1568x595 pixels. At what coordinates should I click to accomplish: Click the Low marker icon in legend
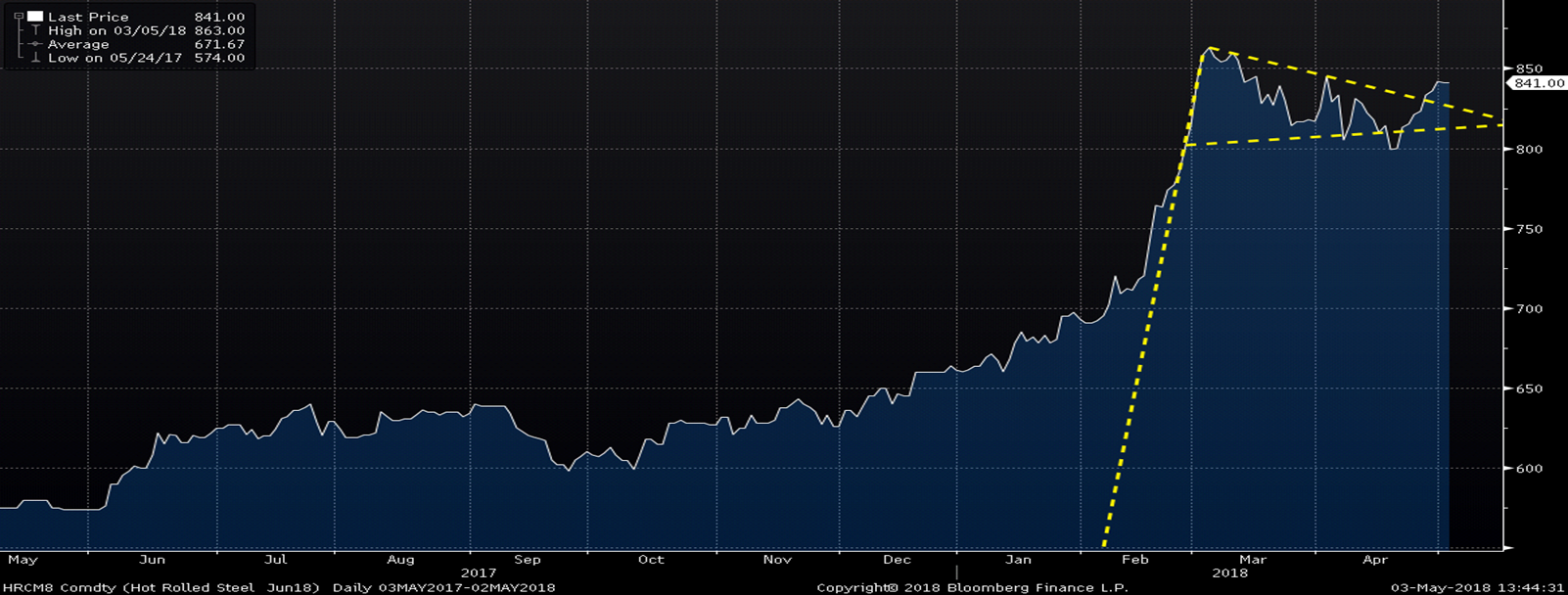pyautogui.click(x=35, y=58)
